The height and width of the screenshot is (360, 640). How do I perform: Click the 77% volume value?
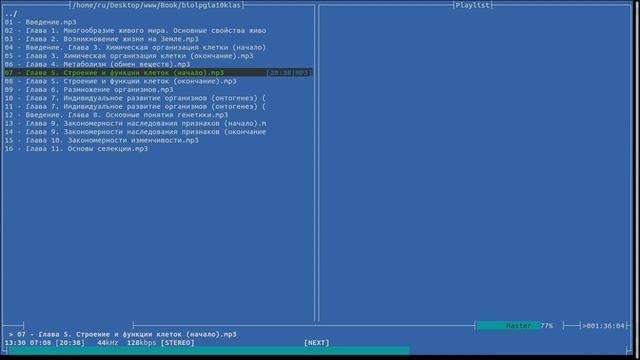tap(547, 326)
